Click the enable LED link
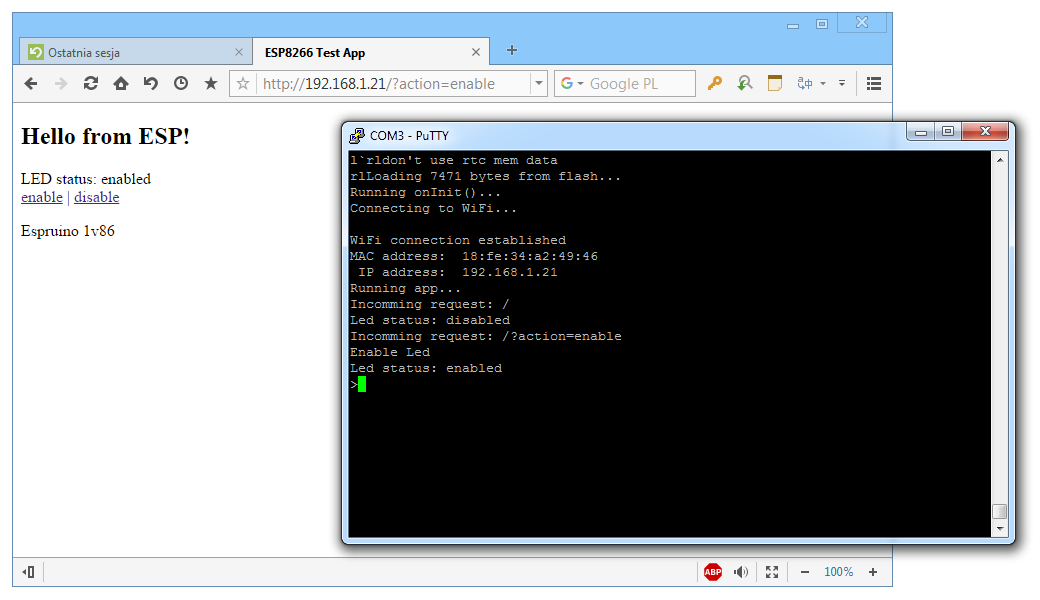The image size is (1040, 600). 42,197
